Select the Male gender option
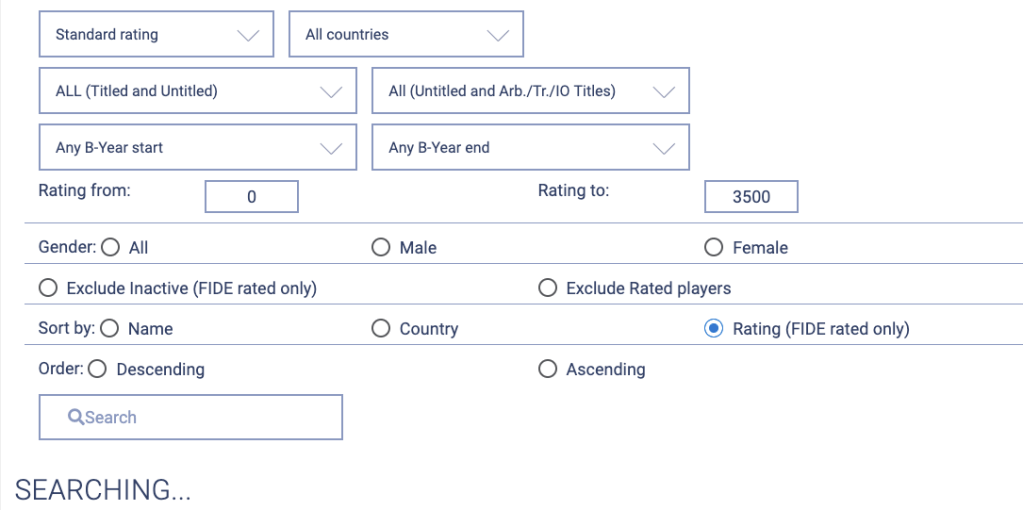Image resolution: width=1023 pixels, height=510 pixels. click(x=381, y=247)
